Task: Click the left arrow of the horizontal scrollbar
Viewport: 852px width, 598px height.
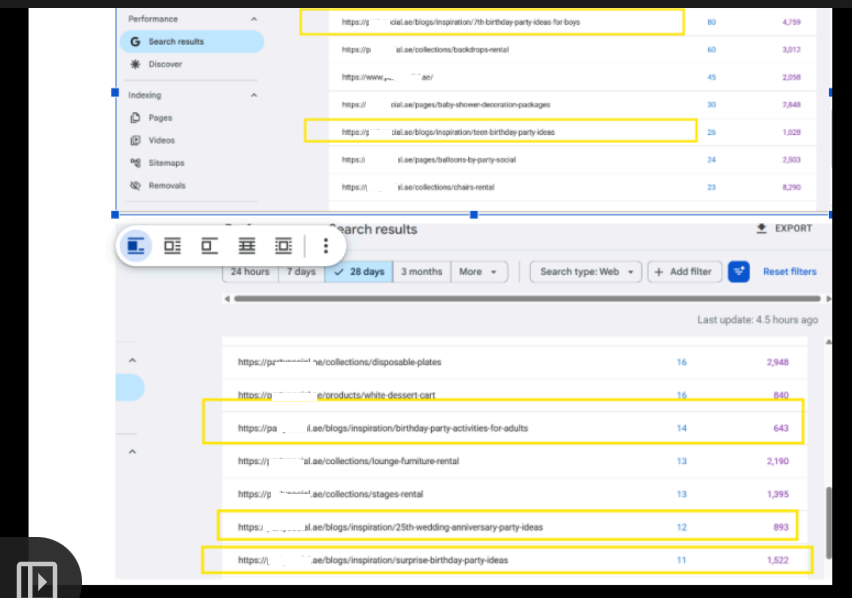Action: (227, 299)
